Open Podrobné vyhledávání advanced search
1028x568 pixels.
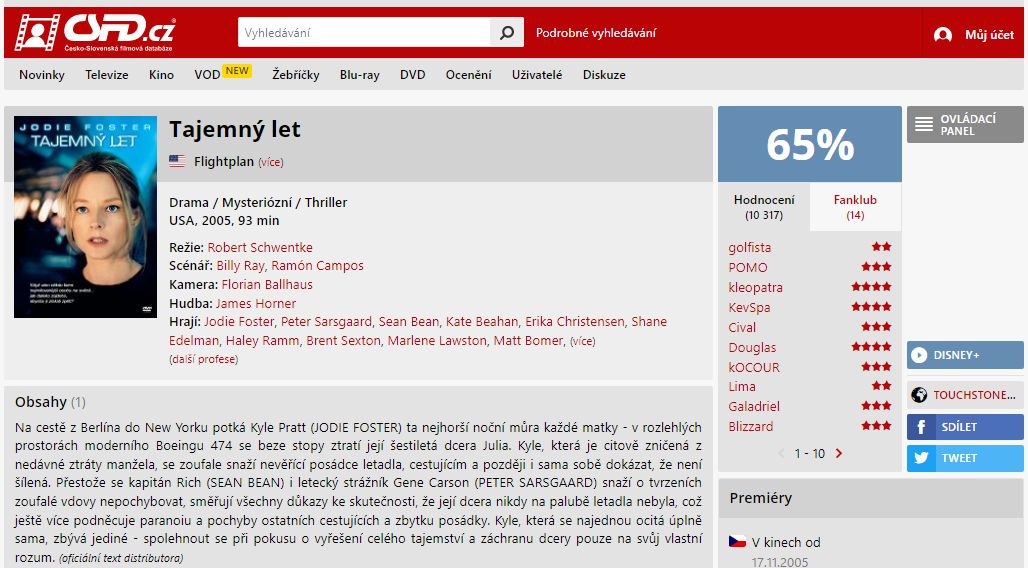[x=595, y=33]
